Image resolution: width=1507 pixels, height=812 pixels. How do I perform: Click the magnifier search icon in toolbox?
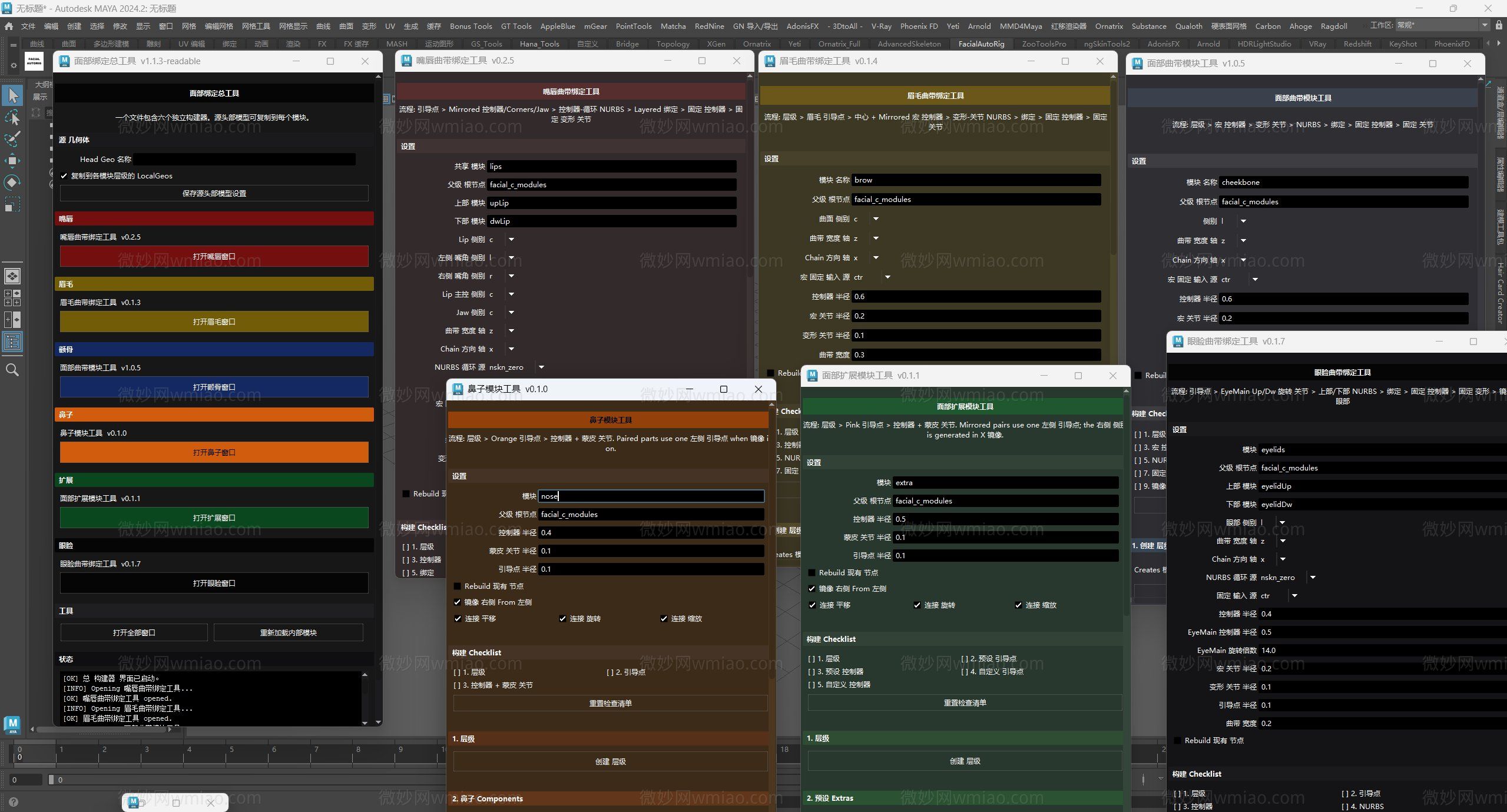(x=12, y=370)
